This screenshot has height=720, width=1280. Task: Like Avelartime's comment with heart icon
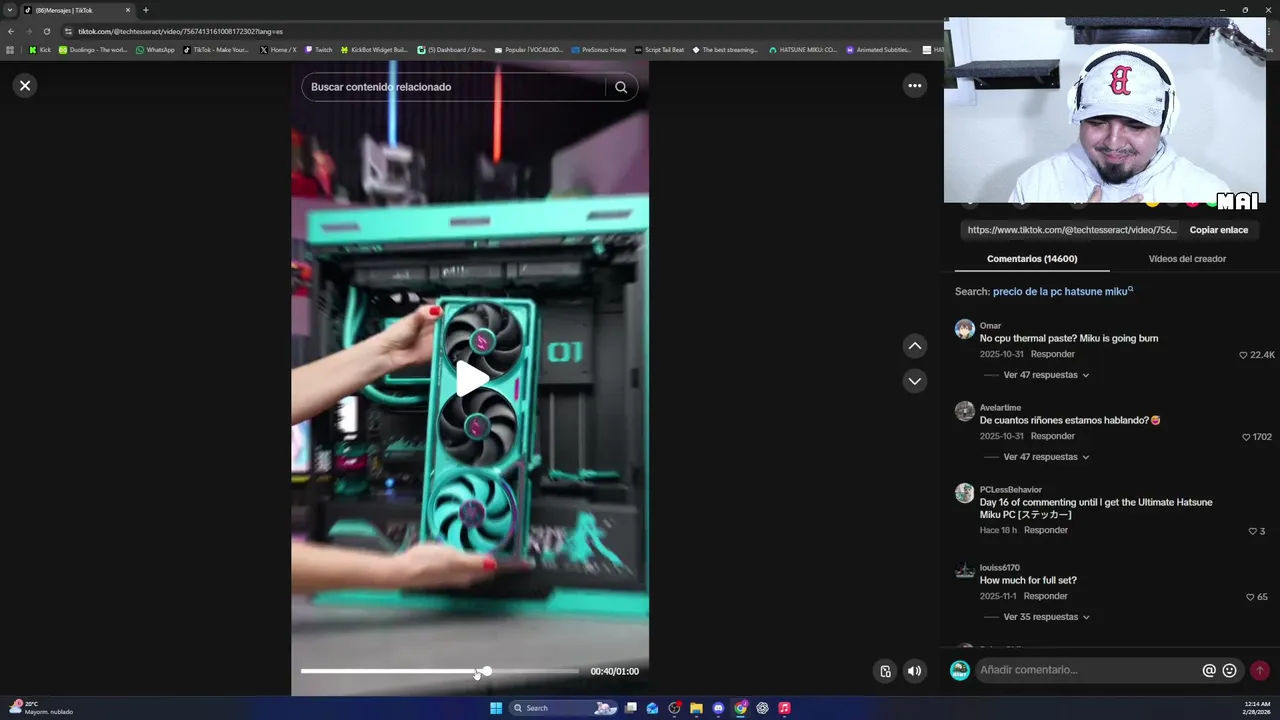point(1246,437)
